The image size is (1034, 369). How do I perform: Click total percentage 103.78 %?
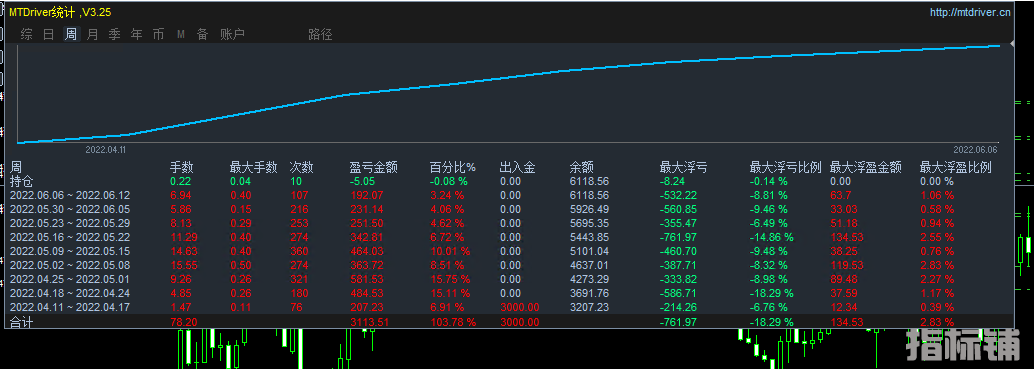coord(452,322)
